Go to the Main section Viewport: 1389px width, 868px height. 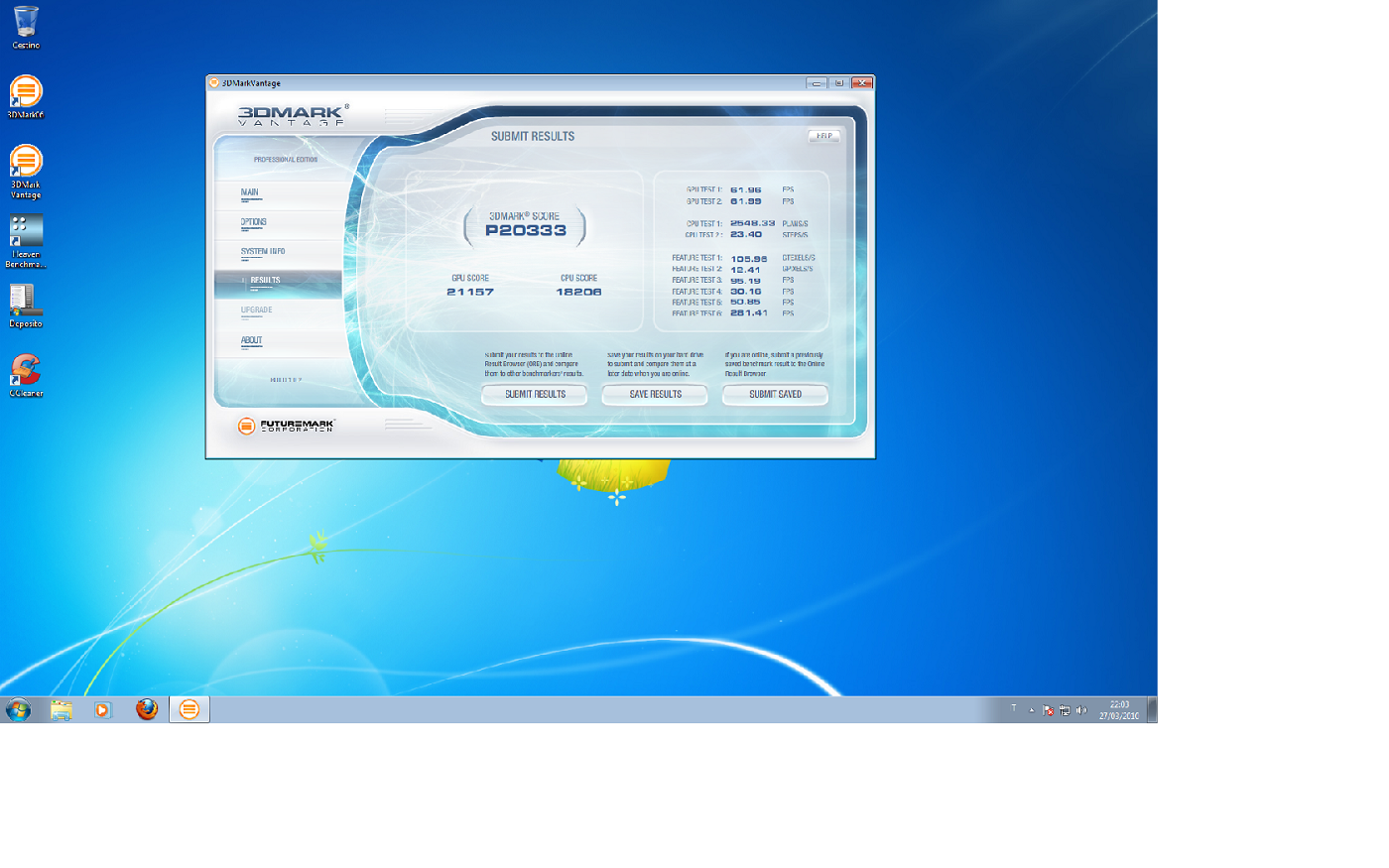250,193
